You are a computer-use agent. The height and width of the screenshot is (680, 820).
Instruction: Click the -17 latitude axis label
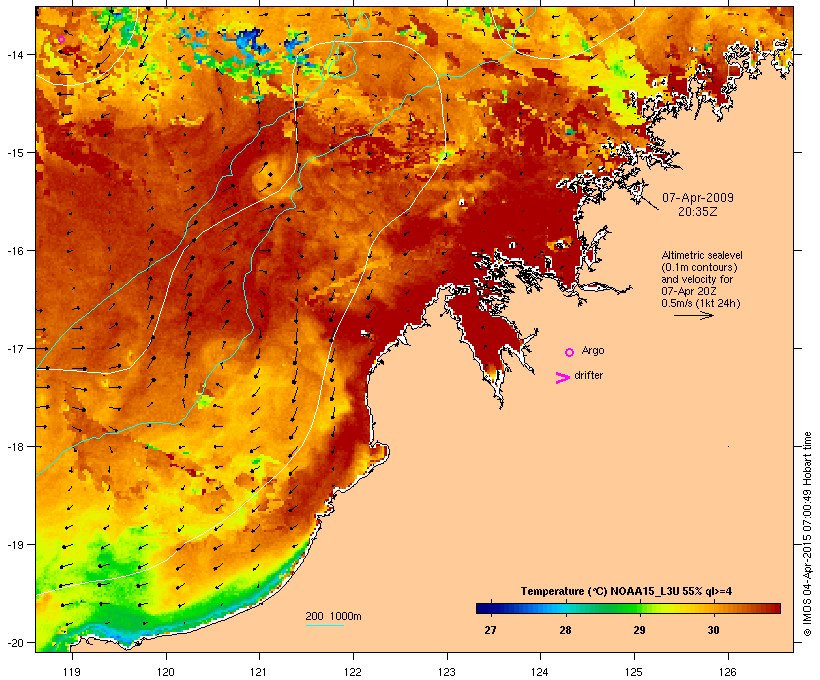click(14, 349)
